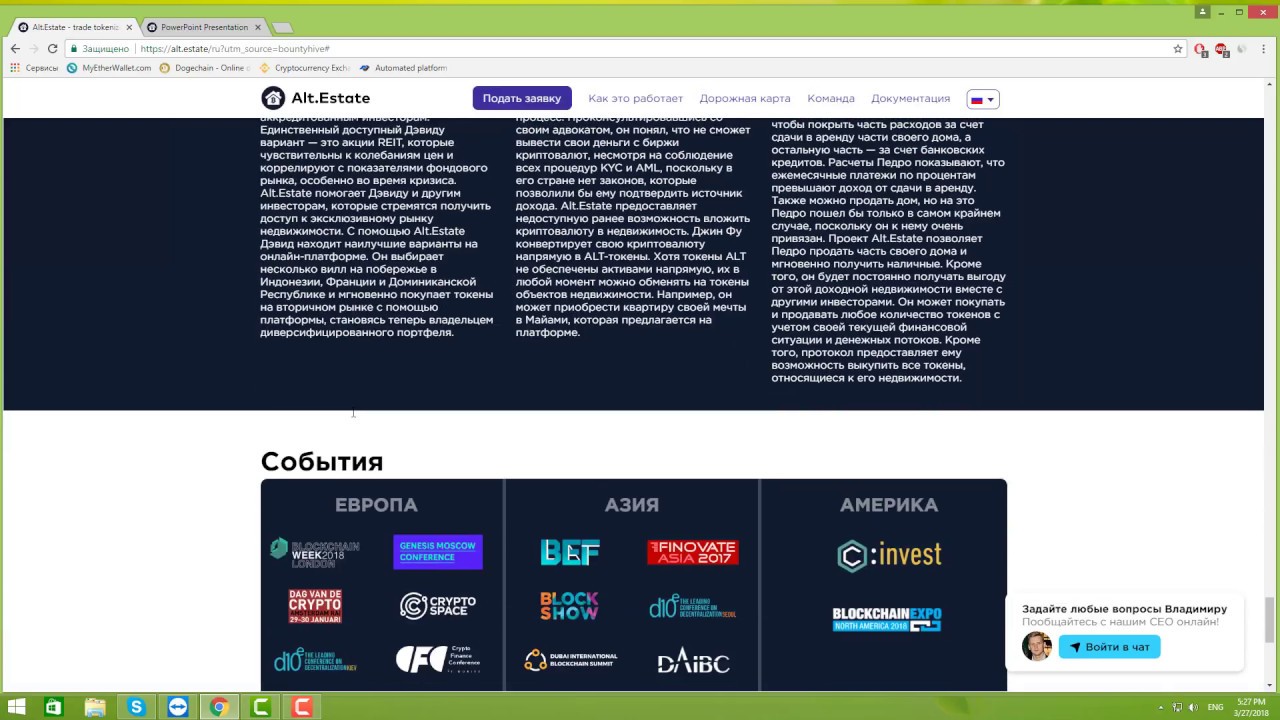Open Как это работает section
This screenshot has width=1280, height=720.
tap(636, 98)
